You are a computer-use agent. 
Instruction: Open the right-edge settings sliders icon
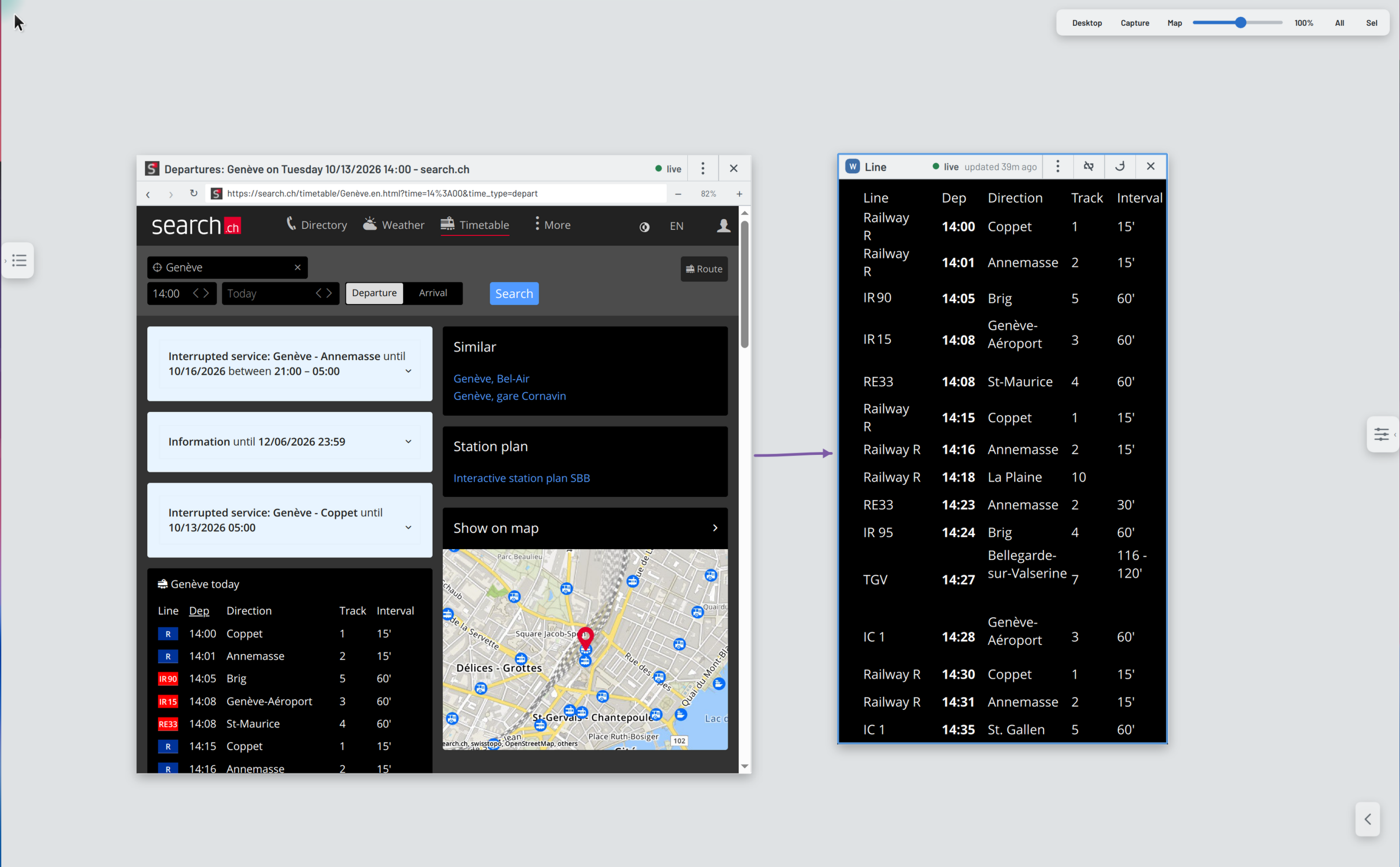[1382, 434]
